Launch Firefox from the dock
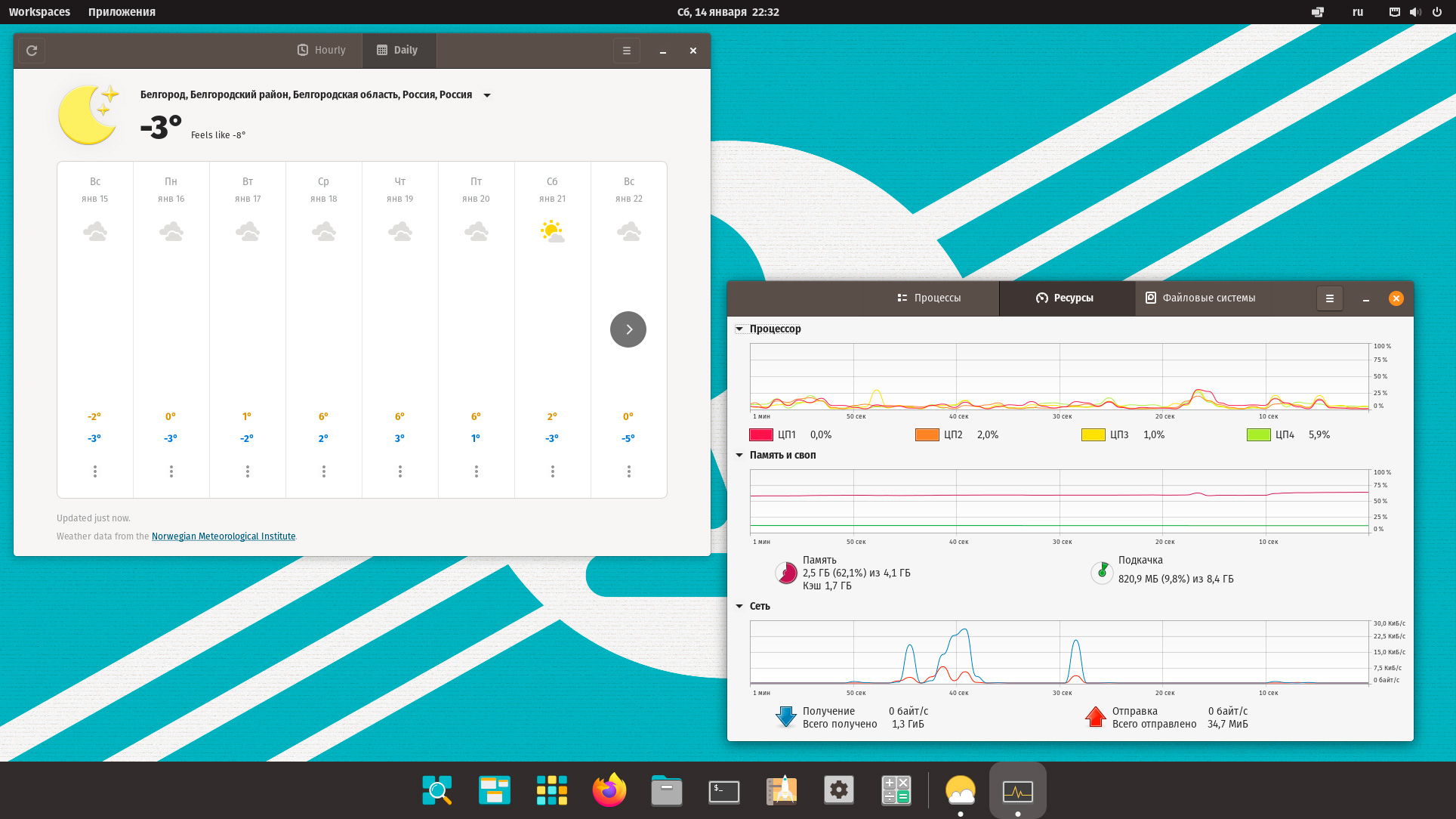Screen dimensions: 1456x819 click(609, 790)
